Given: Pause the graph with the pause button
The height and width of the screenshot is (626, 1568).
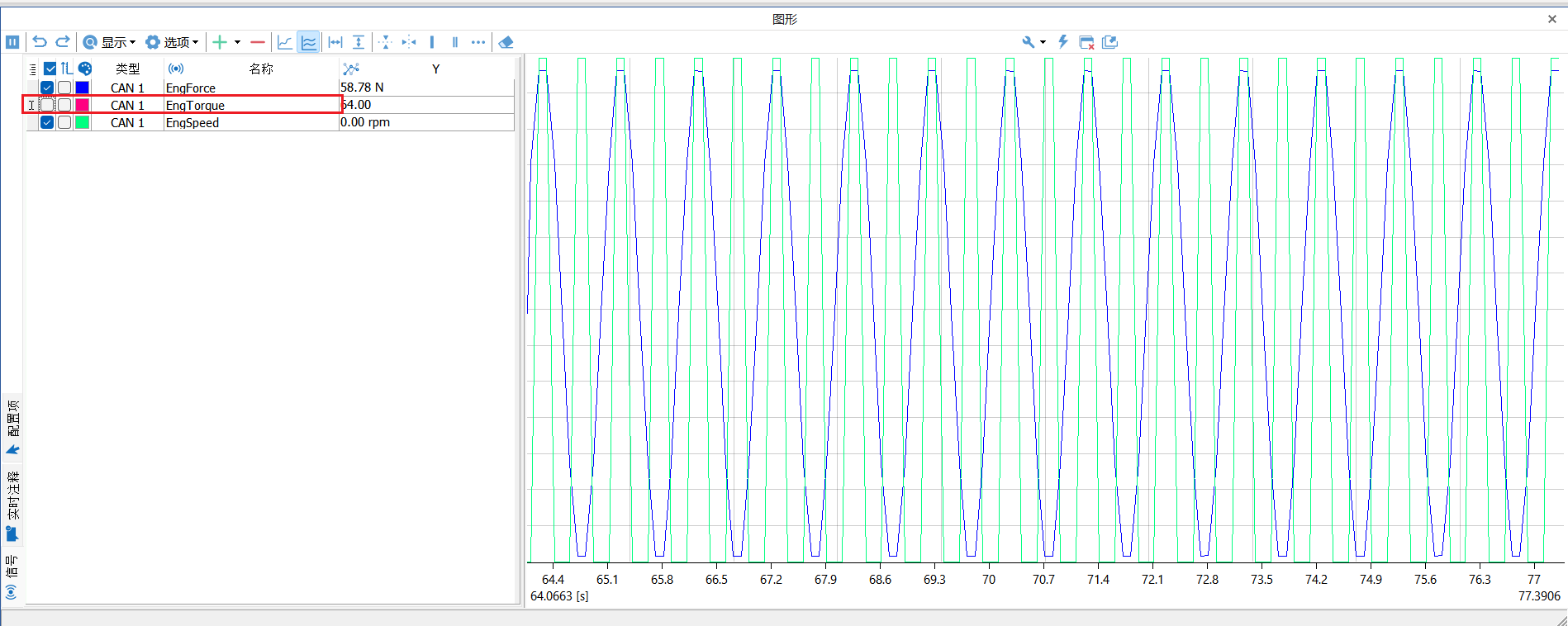Looking at the screenshot, I should click(x=12, y=42).
